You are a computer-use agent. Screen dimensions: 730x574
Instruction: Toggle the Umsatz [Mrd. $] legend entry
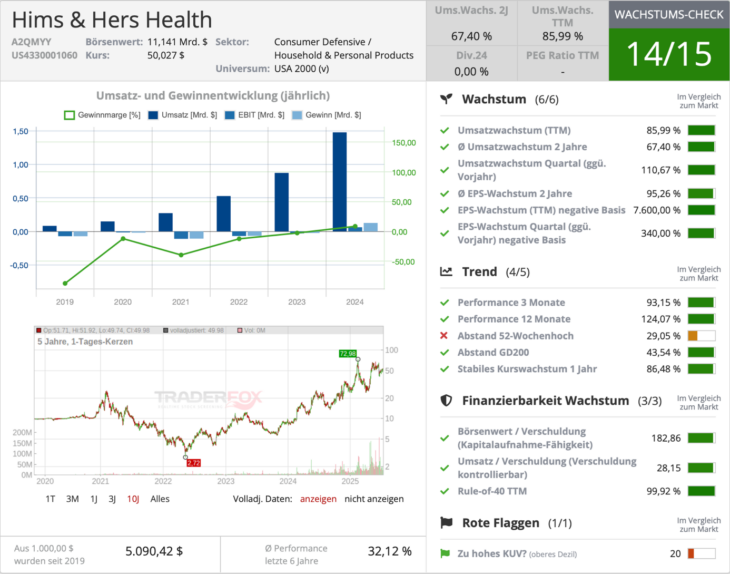[182, 115]
